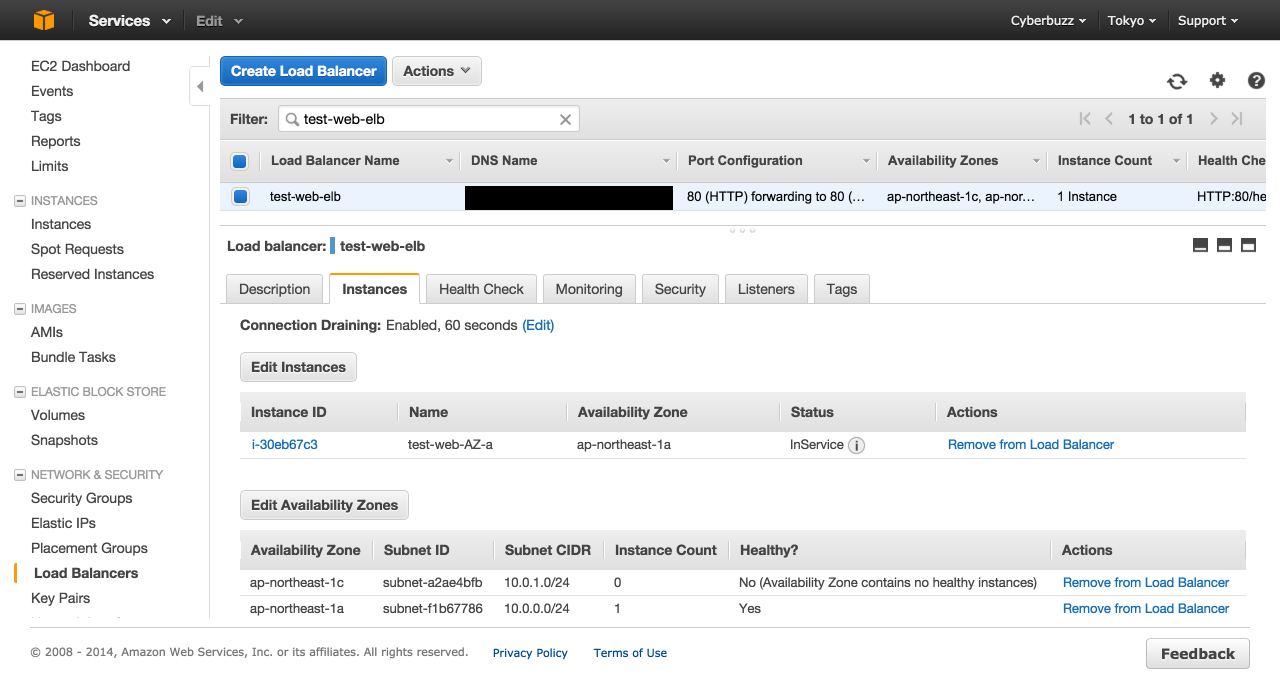Refresh the load balancer list

(x=1177, y=82)
